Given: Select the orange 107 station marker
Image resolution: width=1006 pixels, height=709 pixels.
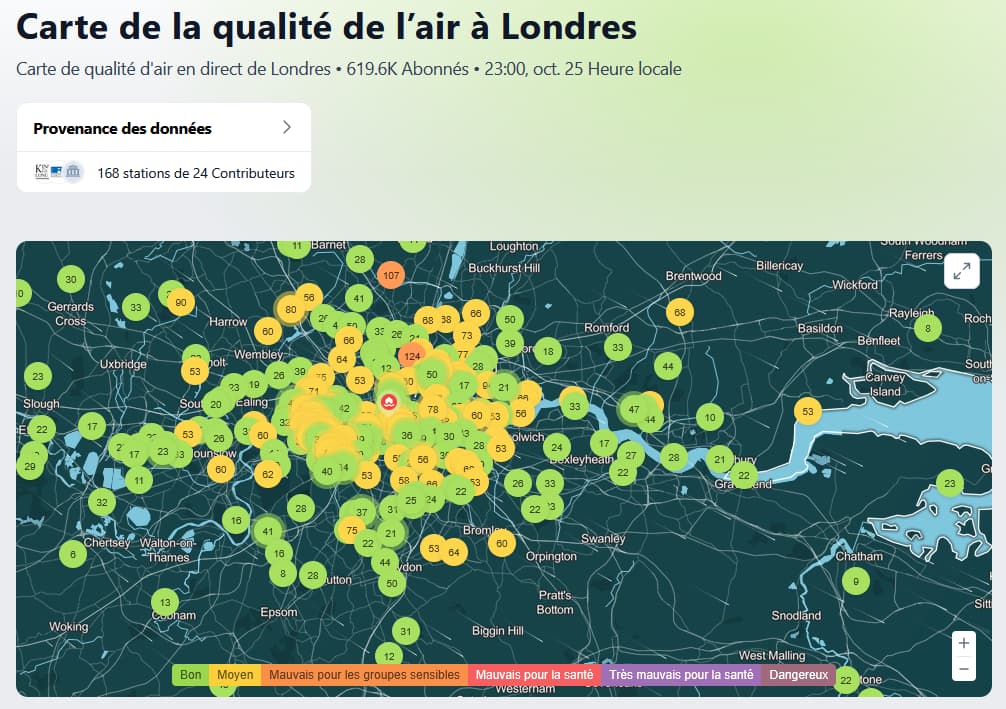Looking at the screenshot, I should 391,275.
